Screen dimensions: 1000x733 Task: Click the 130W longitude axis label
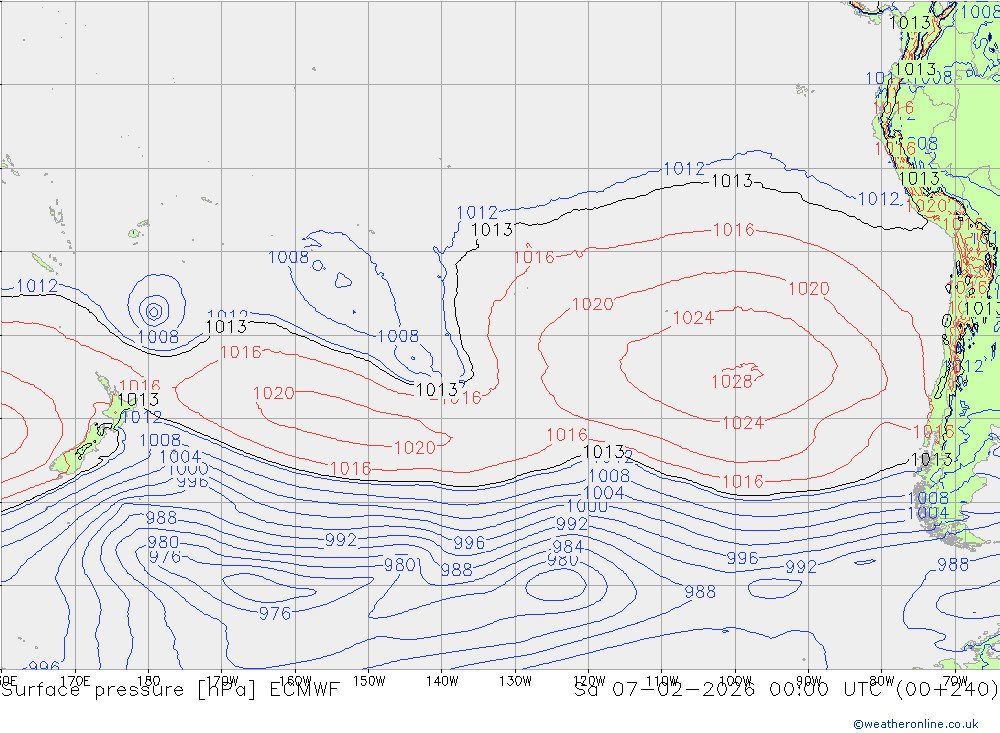tap(515, 681)
